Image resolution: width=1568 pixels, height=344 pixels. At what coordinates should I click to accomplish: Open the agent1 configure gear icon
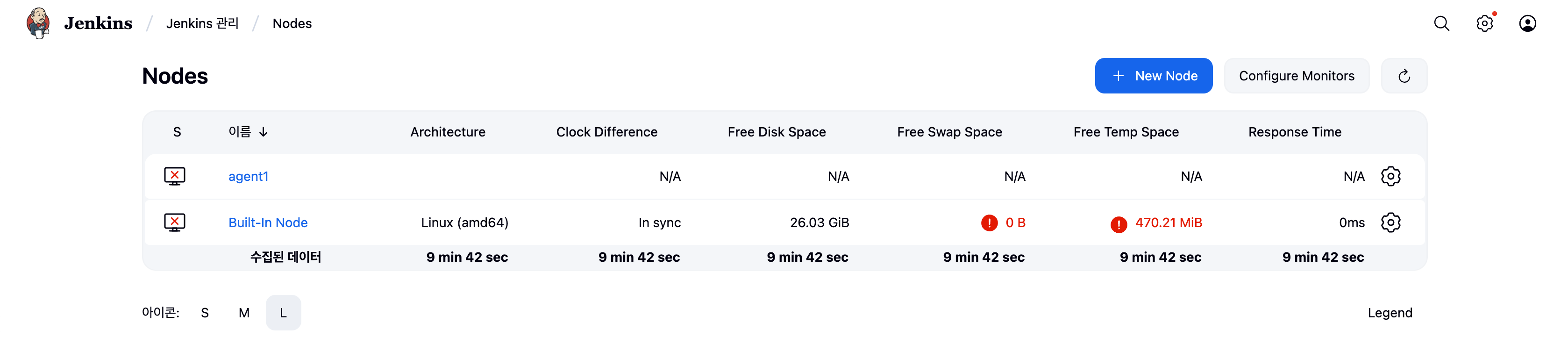(x=1390, y=177)
